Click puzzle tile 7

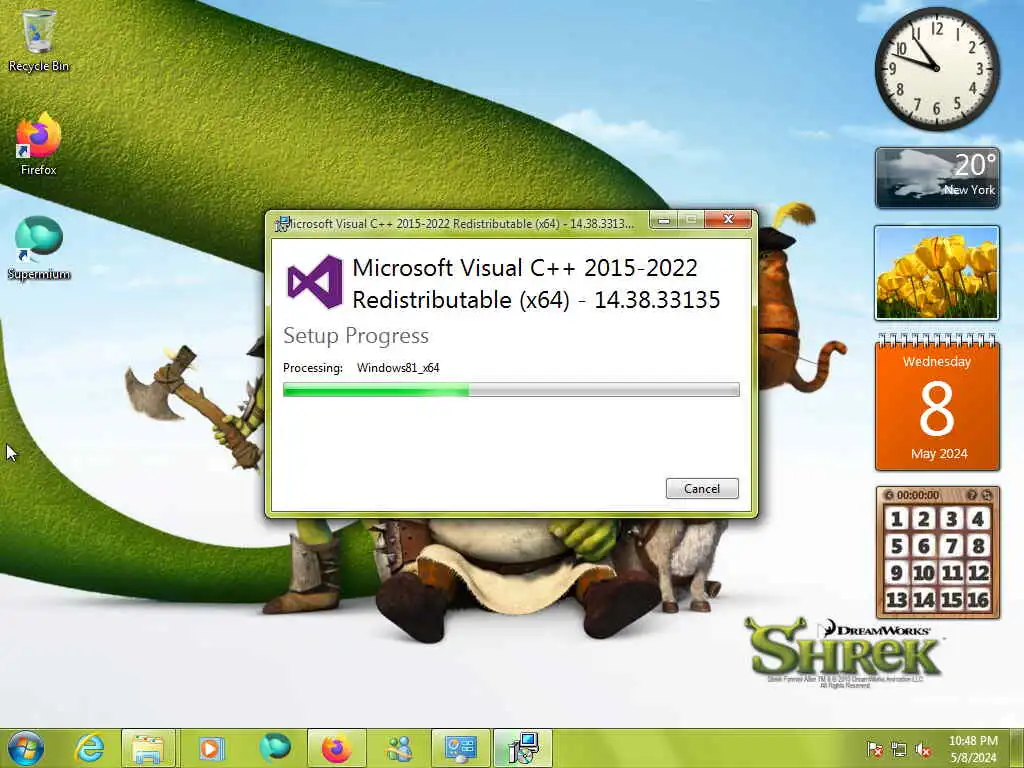coord(951,545)
